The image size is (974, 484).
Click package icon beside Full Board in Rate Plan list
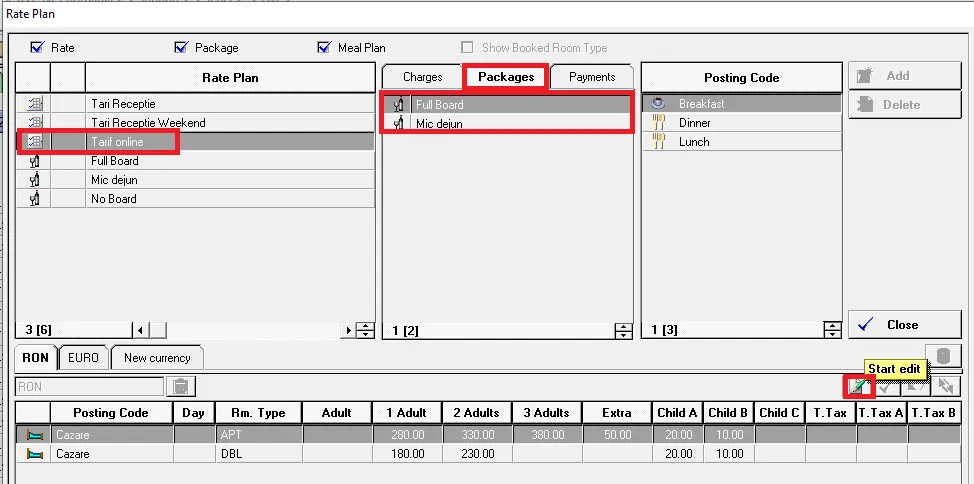point(35,161)
